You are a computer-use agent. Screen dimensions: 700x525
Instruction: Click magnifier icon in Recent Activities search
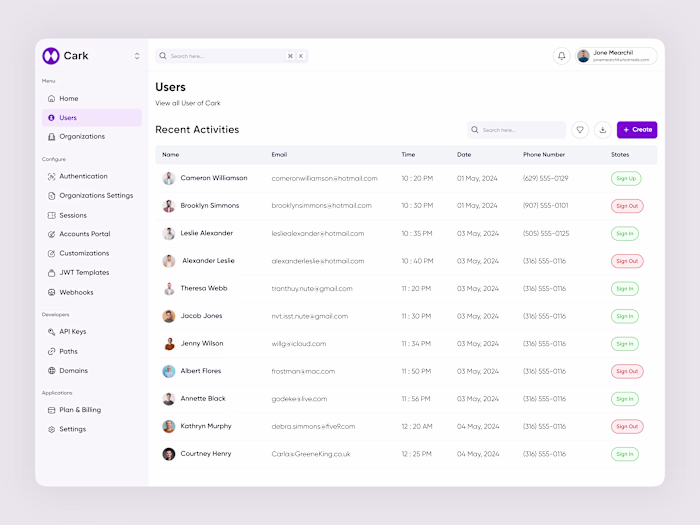tap(475, 130)
